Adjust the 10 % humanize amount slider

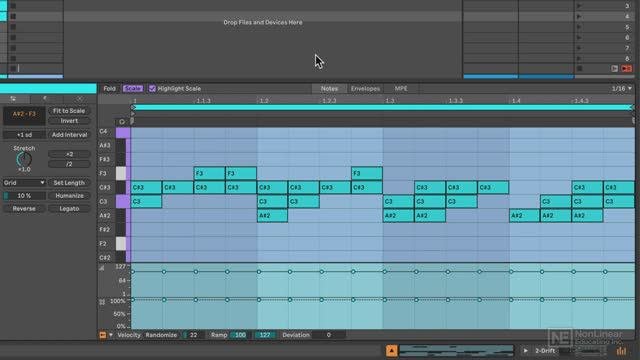24,196
